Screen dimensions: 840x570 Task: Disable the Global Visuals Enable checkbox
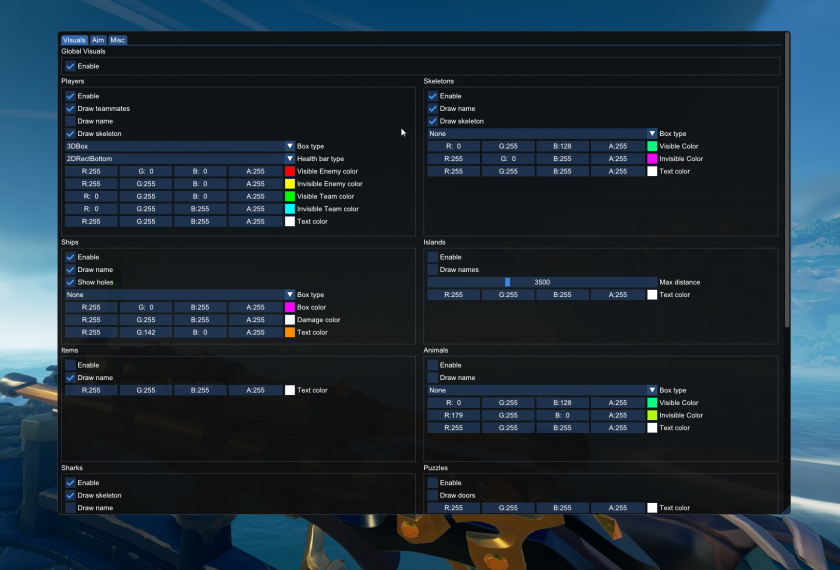pyautogui.click(x=71, y=66)
